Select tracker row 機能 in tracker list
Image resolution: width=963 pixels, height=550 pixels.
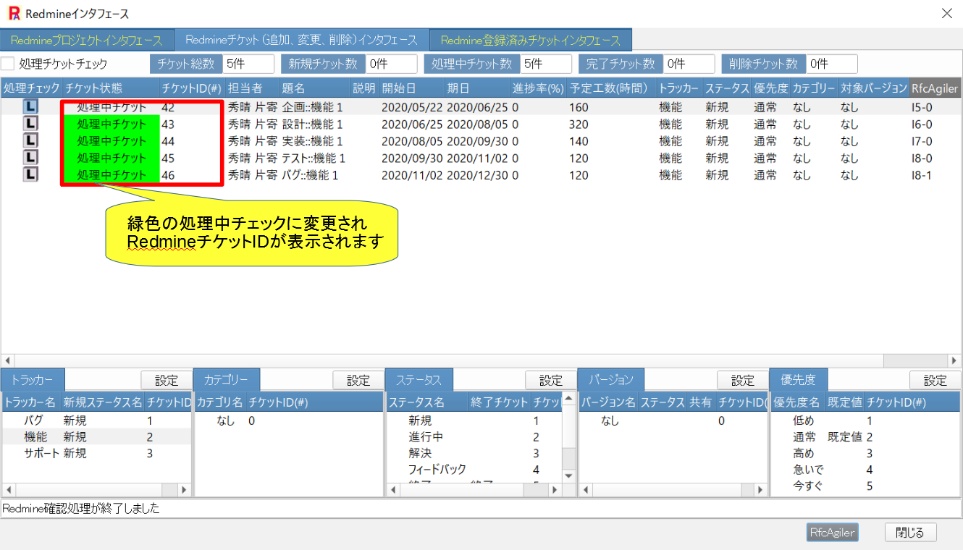coord(96,436)
